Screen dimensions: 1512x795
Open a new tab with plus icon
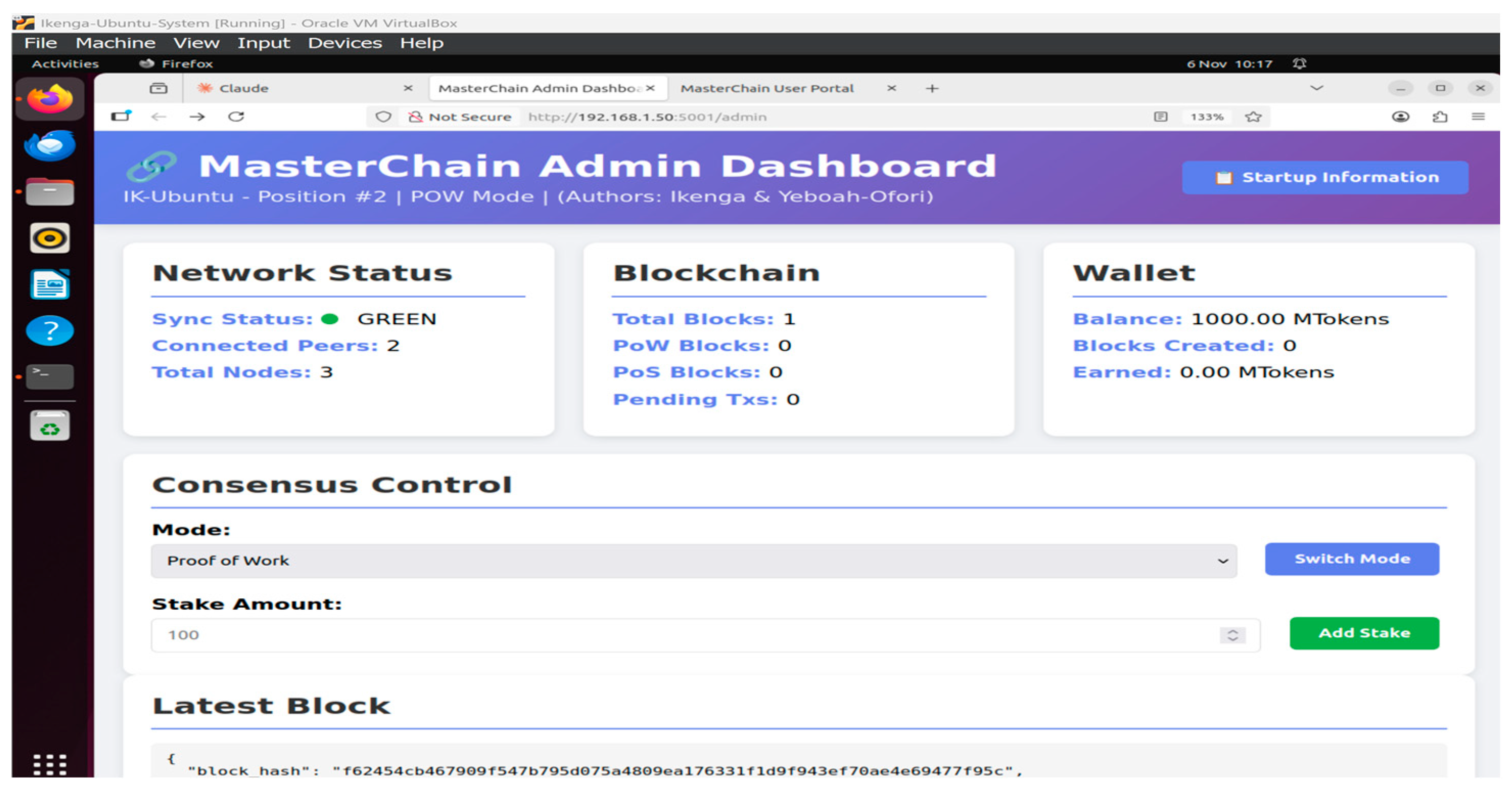(x=932, y=89)
